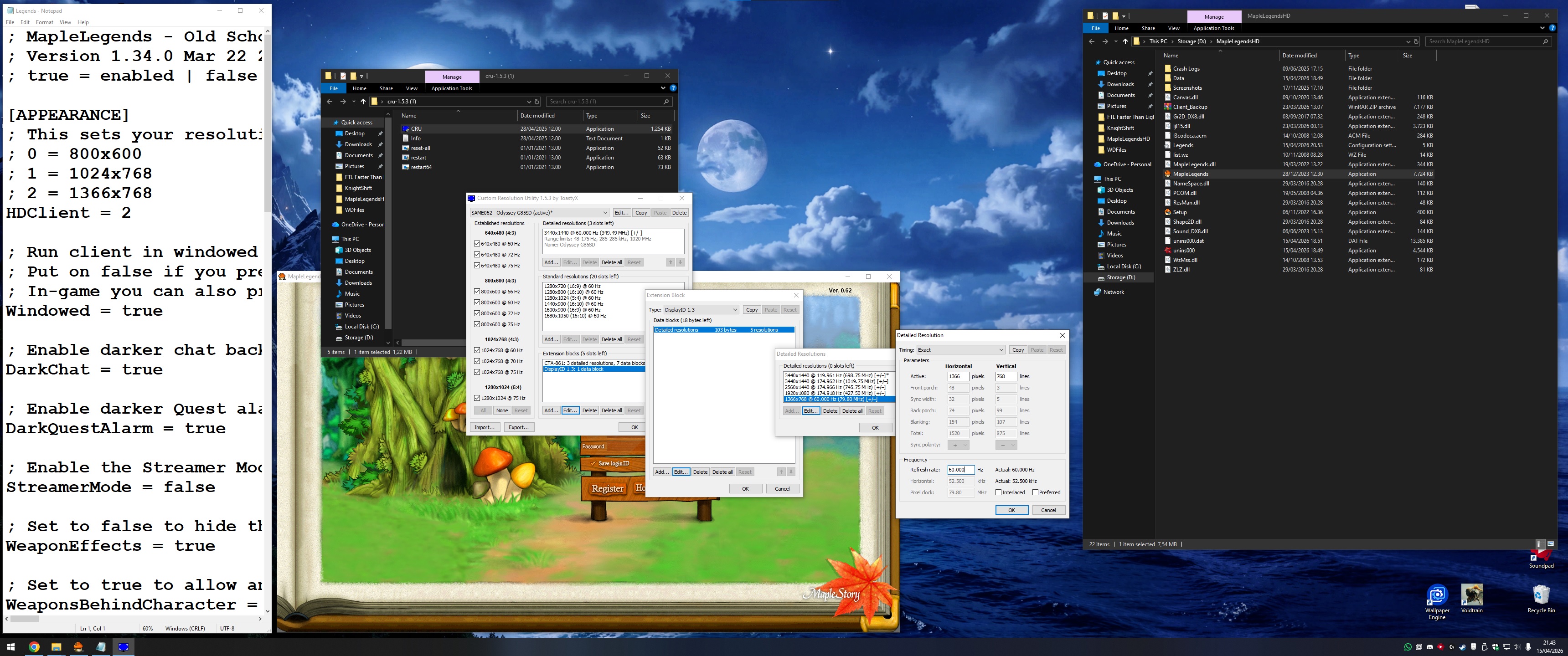1568x656 pixels.
Task: Click Properties icon in MapleLegendsHD title bar
Action: [1105, 16]
